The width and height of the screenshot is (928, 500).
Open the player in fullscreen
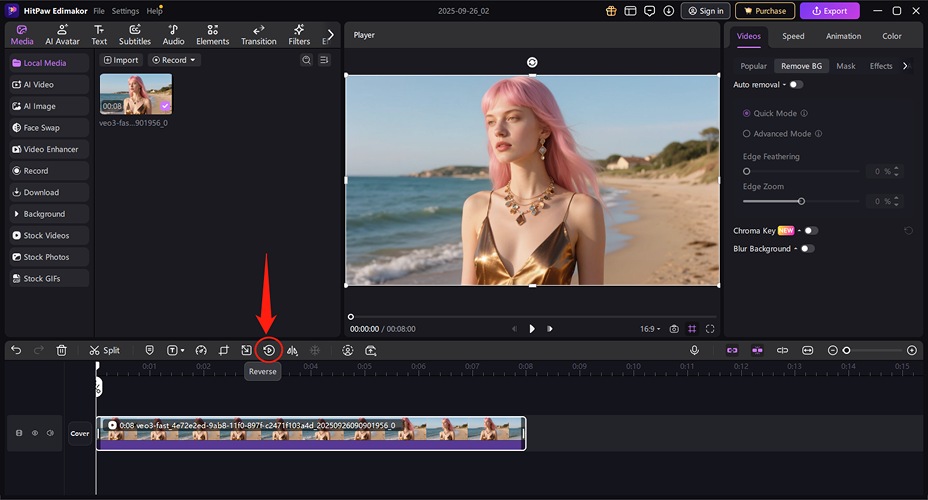pos(710,329)
